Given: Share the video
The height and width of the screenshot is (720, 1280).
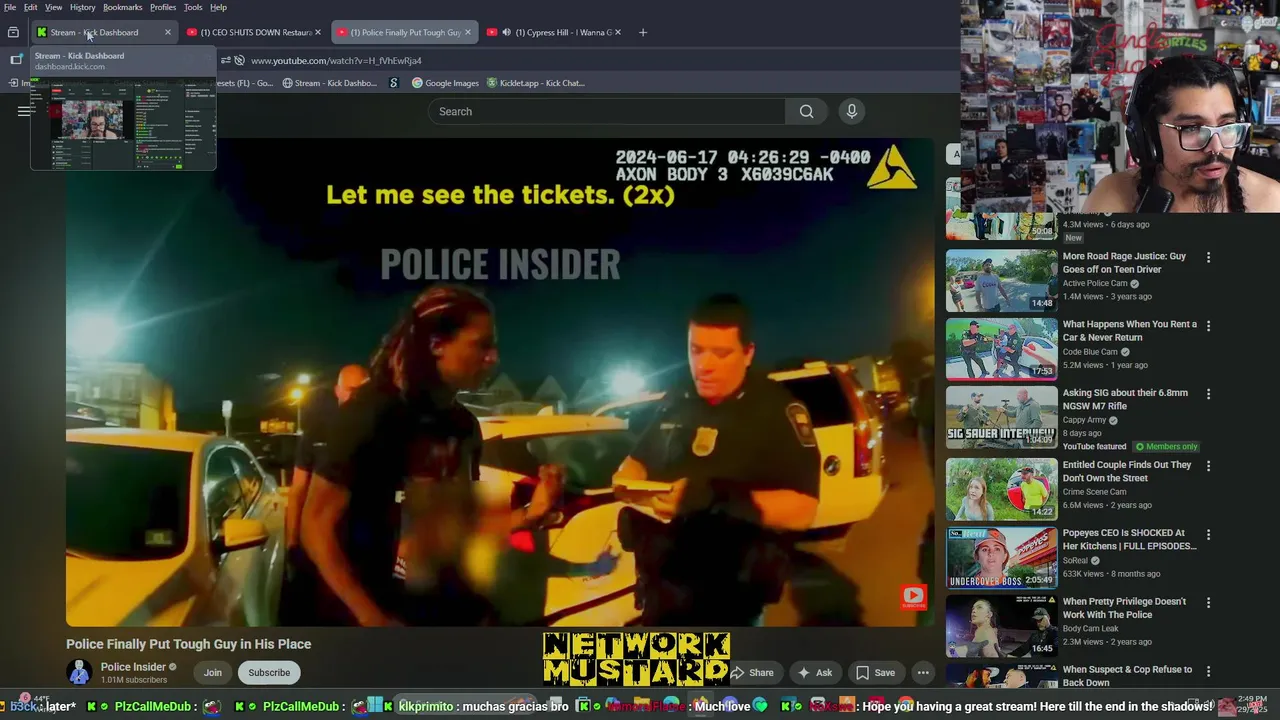Looking at the screenshot, I should point(753,672).
